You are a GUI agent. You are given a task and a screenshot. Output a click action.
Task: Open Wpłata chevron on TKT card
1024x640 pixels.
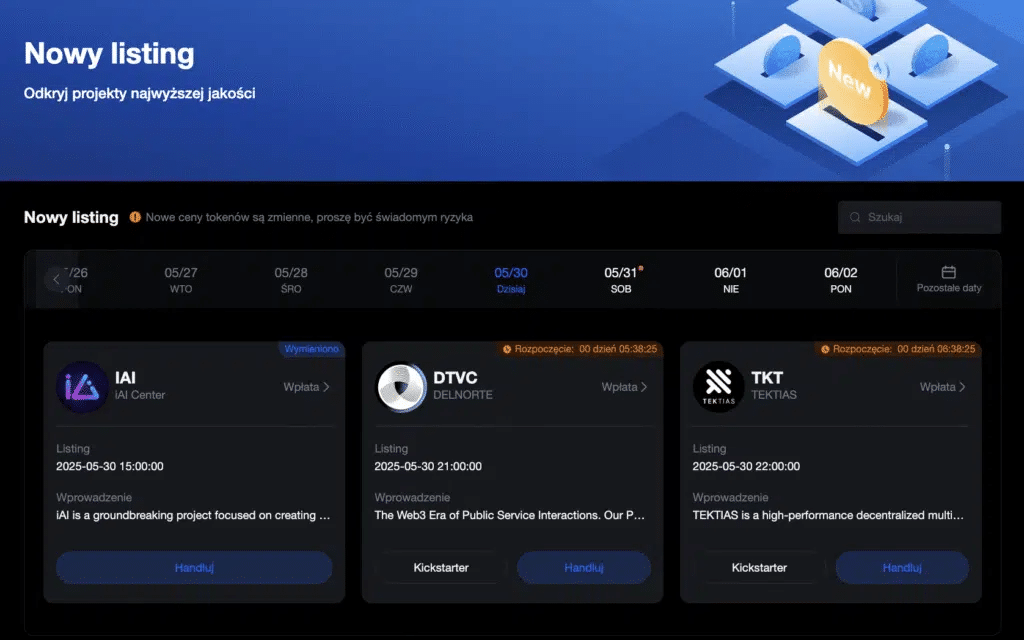pos(962,387)
